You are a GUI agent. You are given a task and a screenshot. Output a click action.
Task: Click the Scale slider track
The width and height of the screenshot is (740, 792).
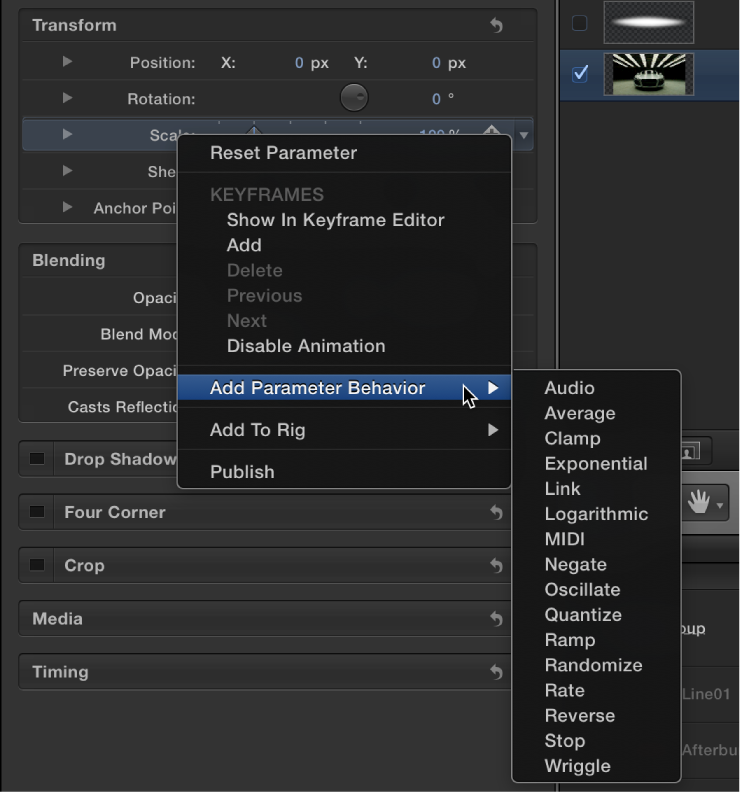(x=289, y=127)
